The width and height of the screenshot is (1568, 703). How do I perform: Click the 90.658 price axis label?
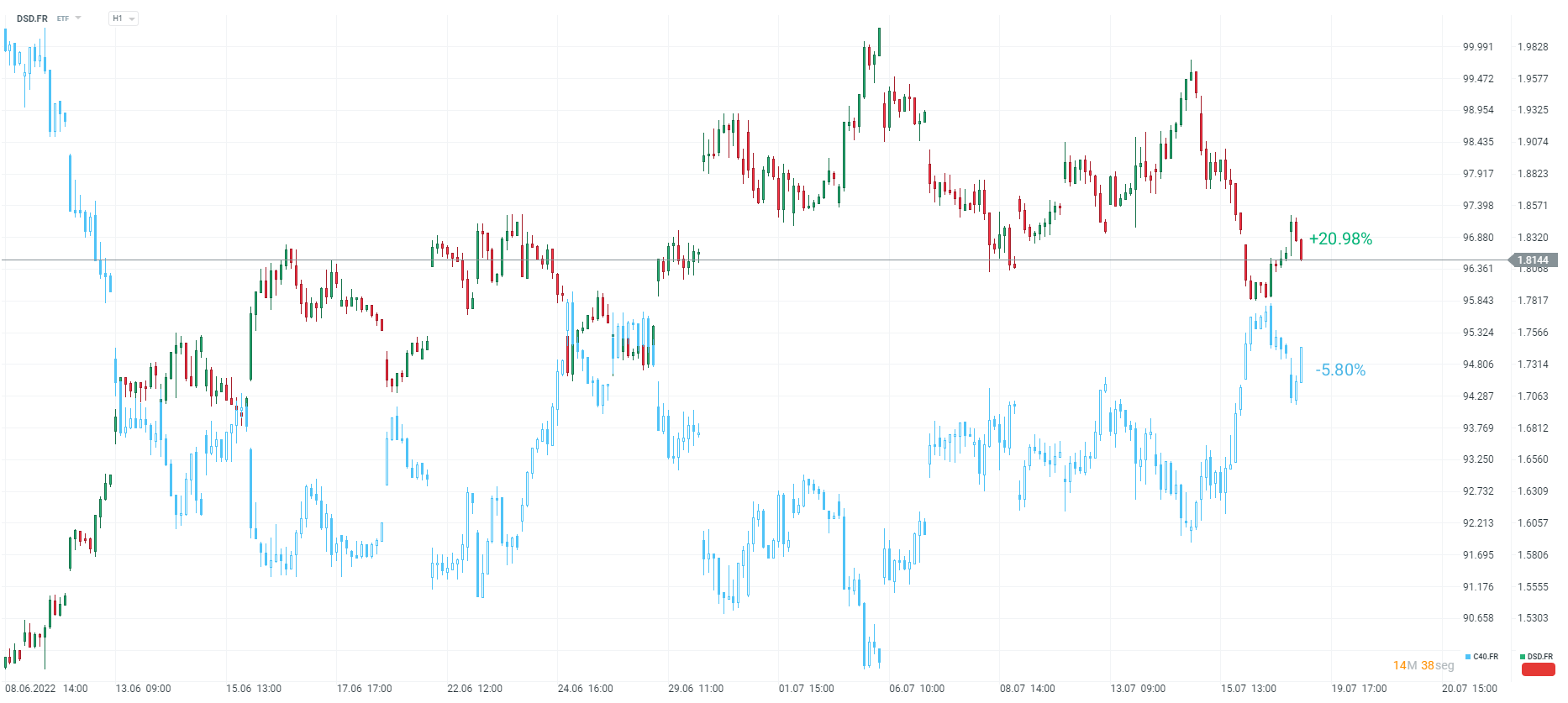(1478, 618)
